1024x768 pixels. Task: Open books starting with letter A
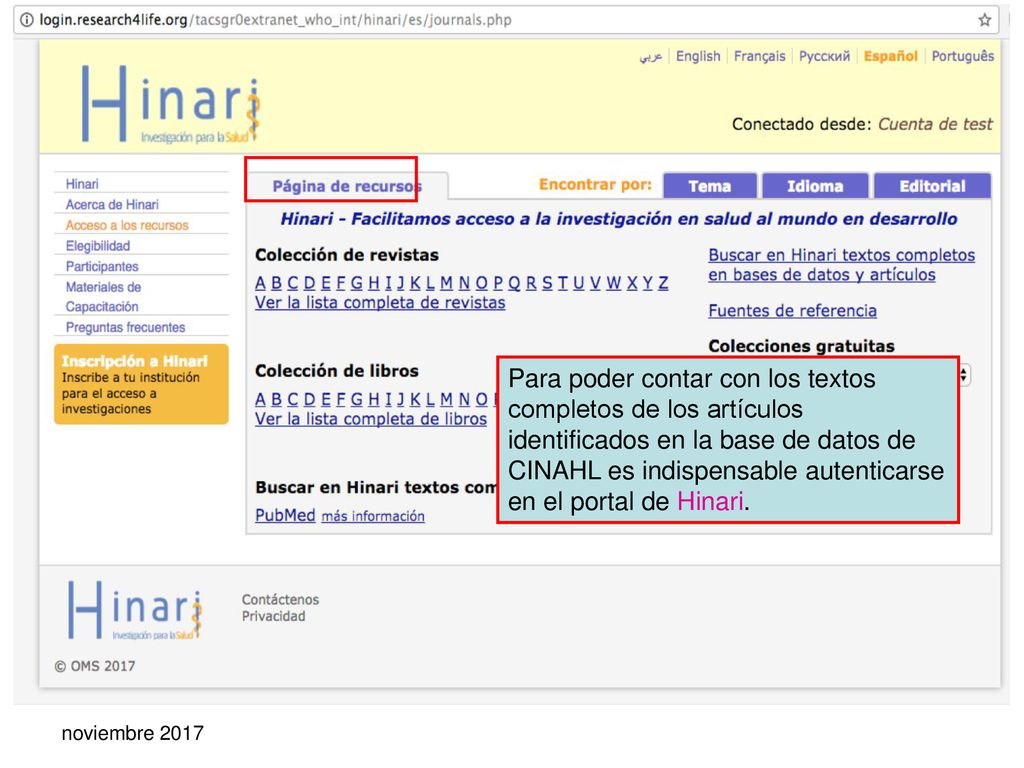261,400
